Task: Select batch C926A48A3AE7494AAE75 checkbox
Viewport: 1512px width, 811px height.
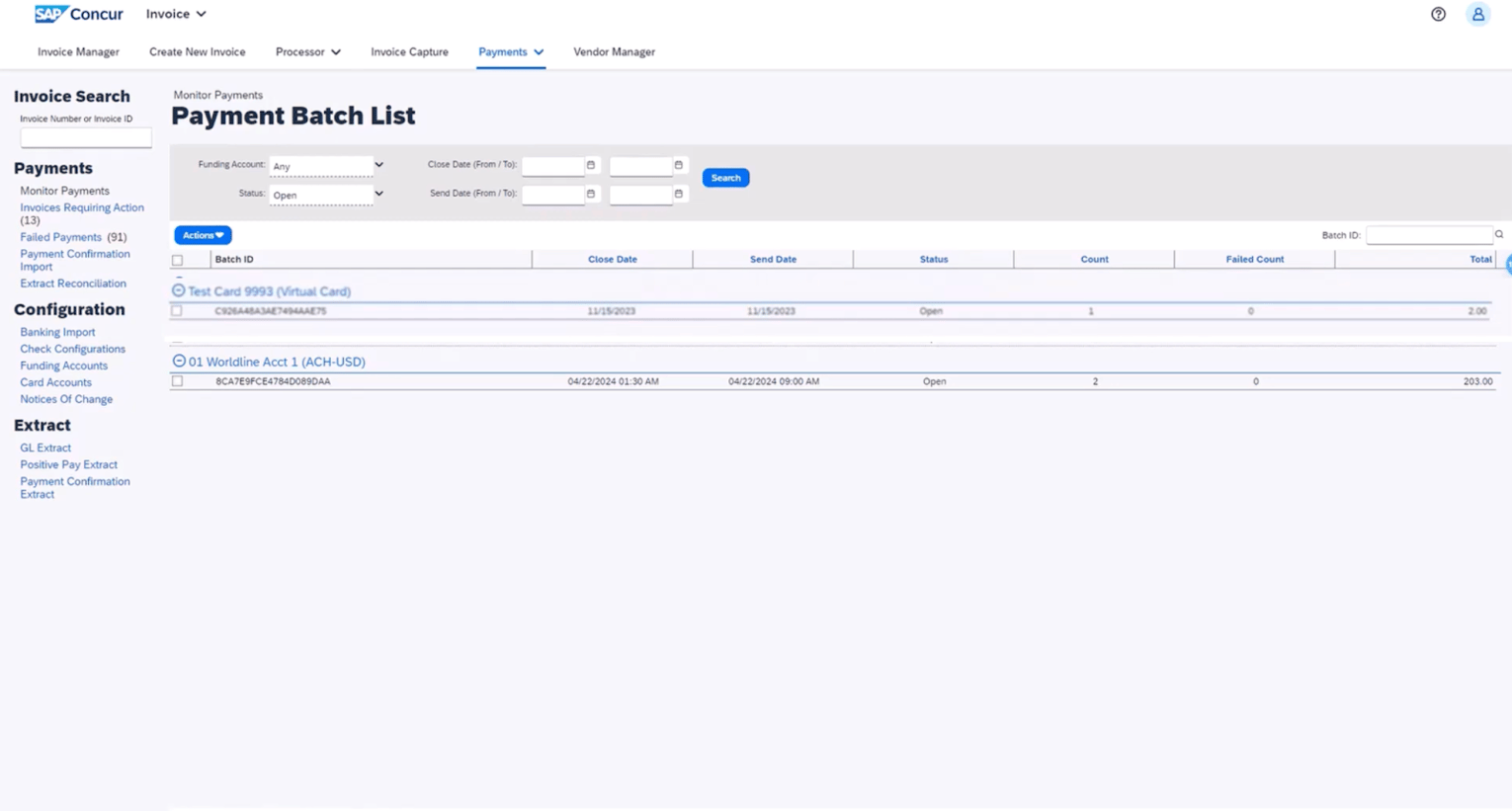Action: [x=177, y=310]
